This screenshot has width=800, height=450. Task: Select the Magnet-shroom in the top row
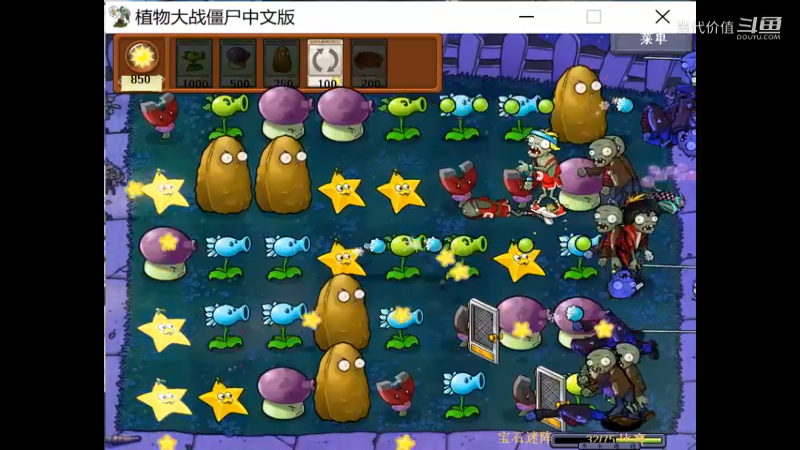(x=159, y=115)
